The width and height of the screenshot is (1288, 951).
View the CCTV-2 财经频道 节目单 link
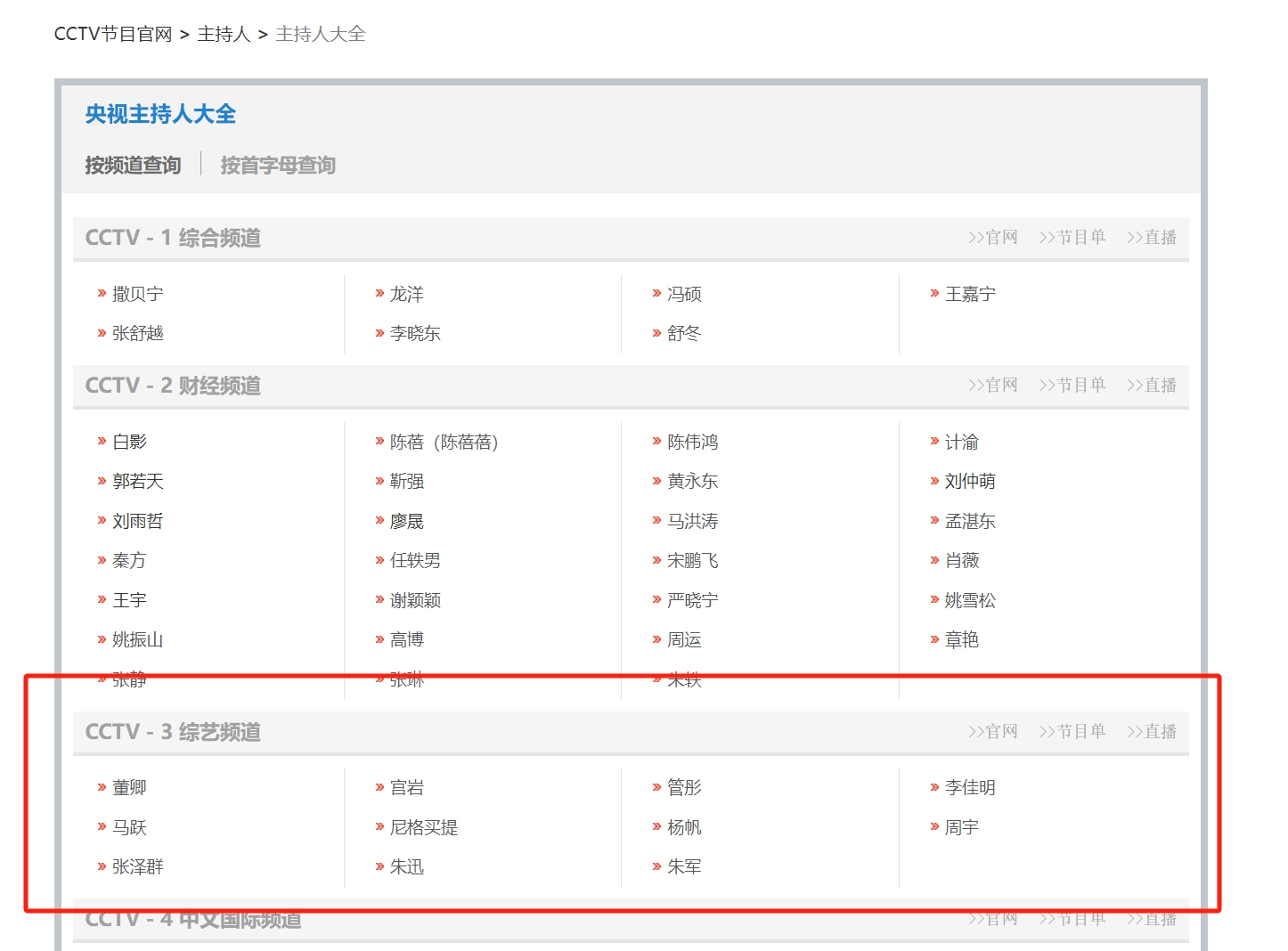pyautogui.click(x=1072, y=385)
